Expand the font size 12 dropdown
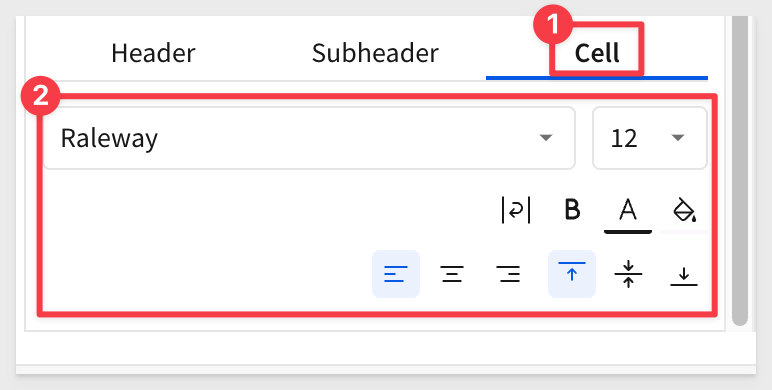 (650, 138)
